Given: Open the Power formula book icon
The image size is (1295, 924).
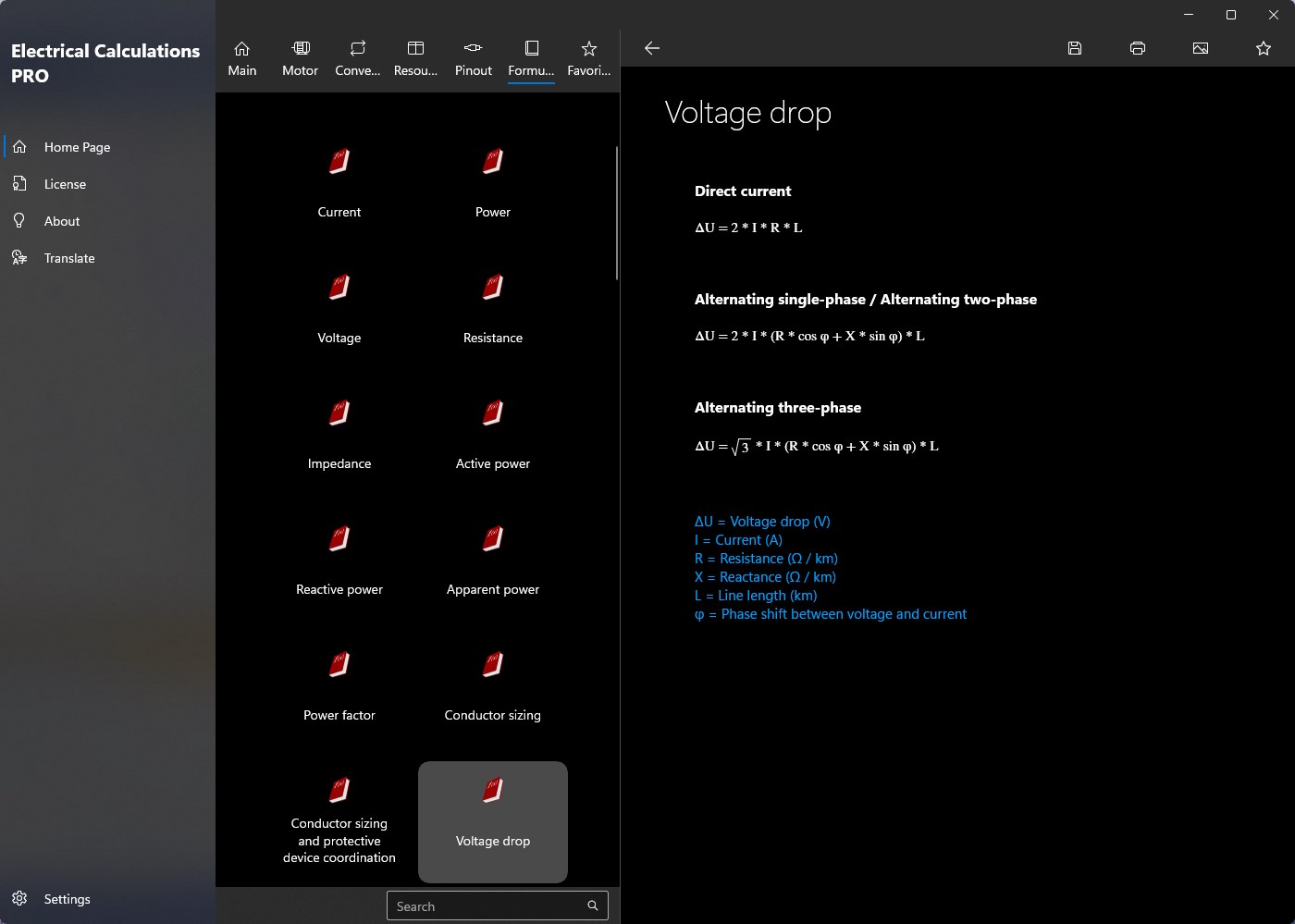Looking at the screenshot, I should coord(493,162).
